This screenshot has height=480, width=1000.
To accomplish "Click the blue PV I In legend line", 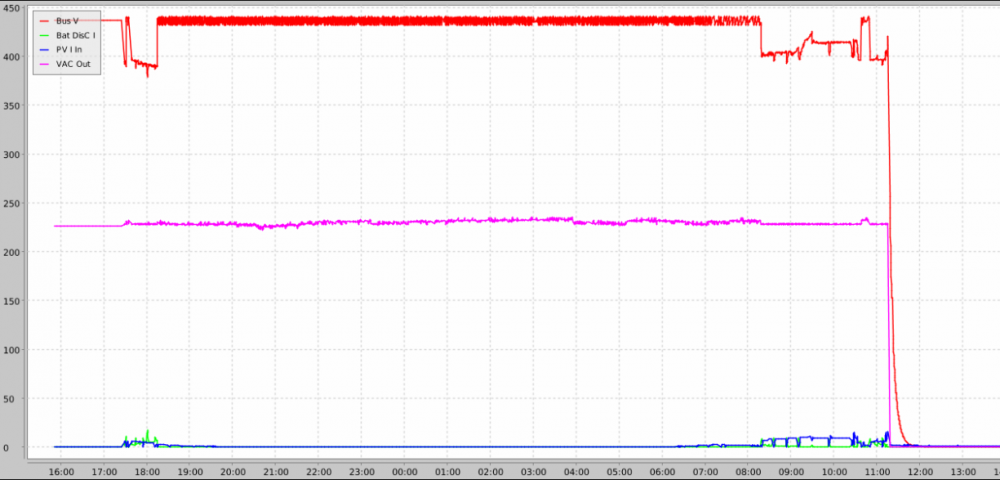I will coord(44,50).
